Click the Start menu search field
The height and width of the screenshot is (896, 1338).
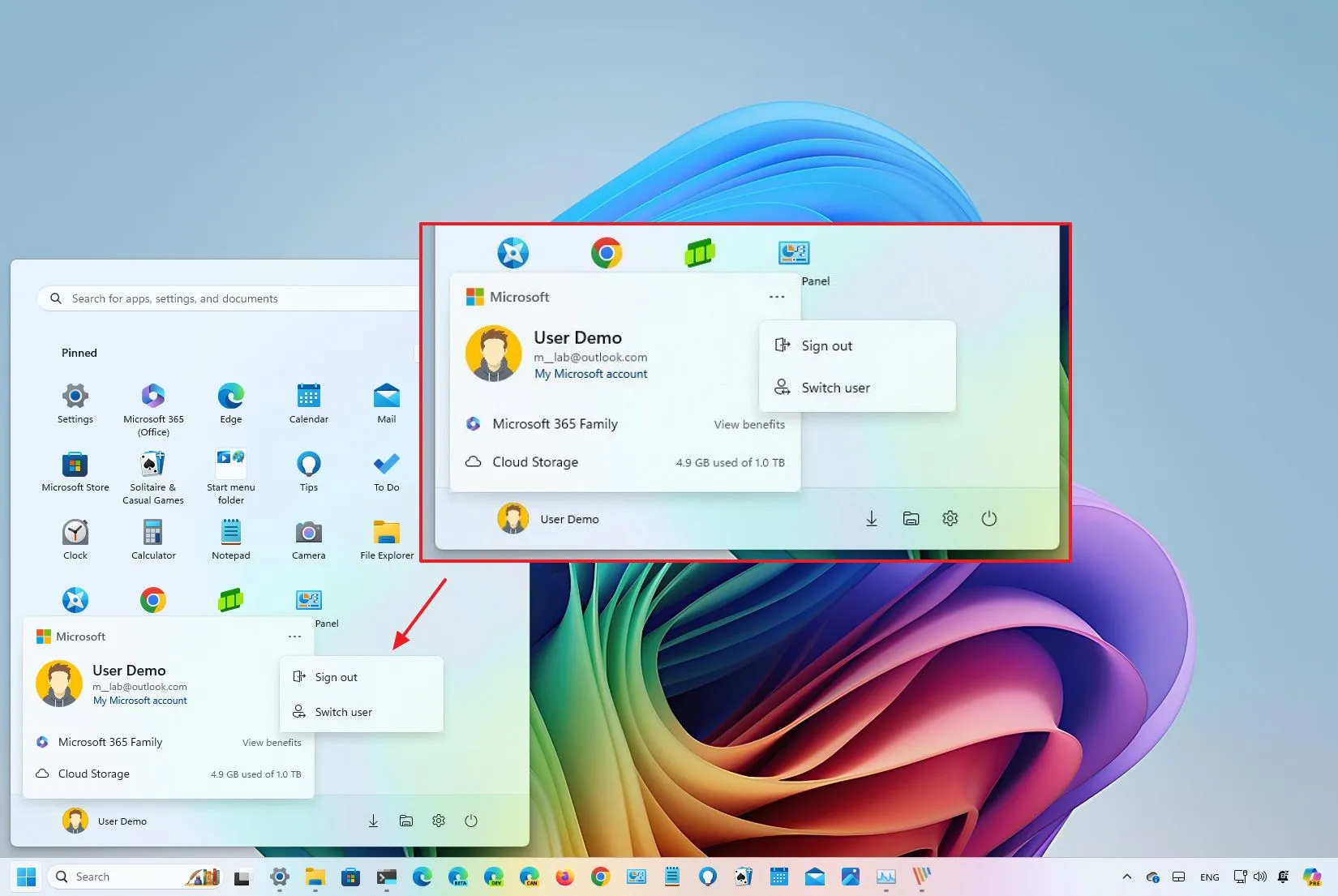(227, 298)
